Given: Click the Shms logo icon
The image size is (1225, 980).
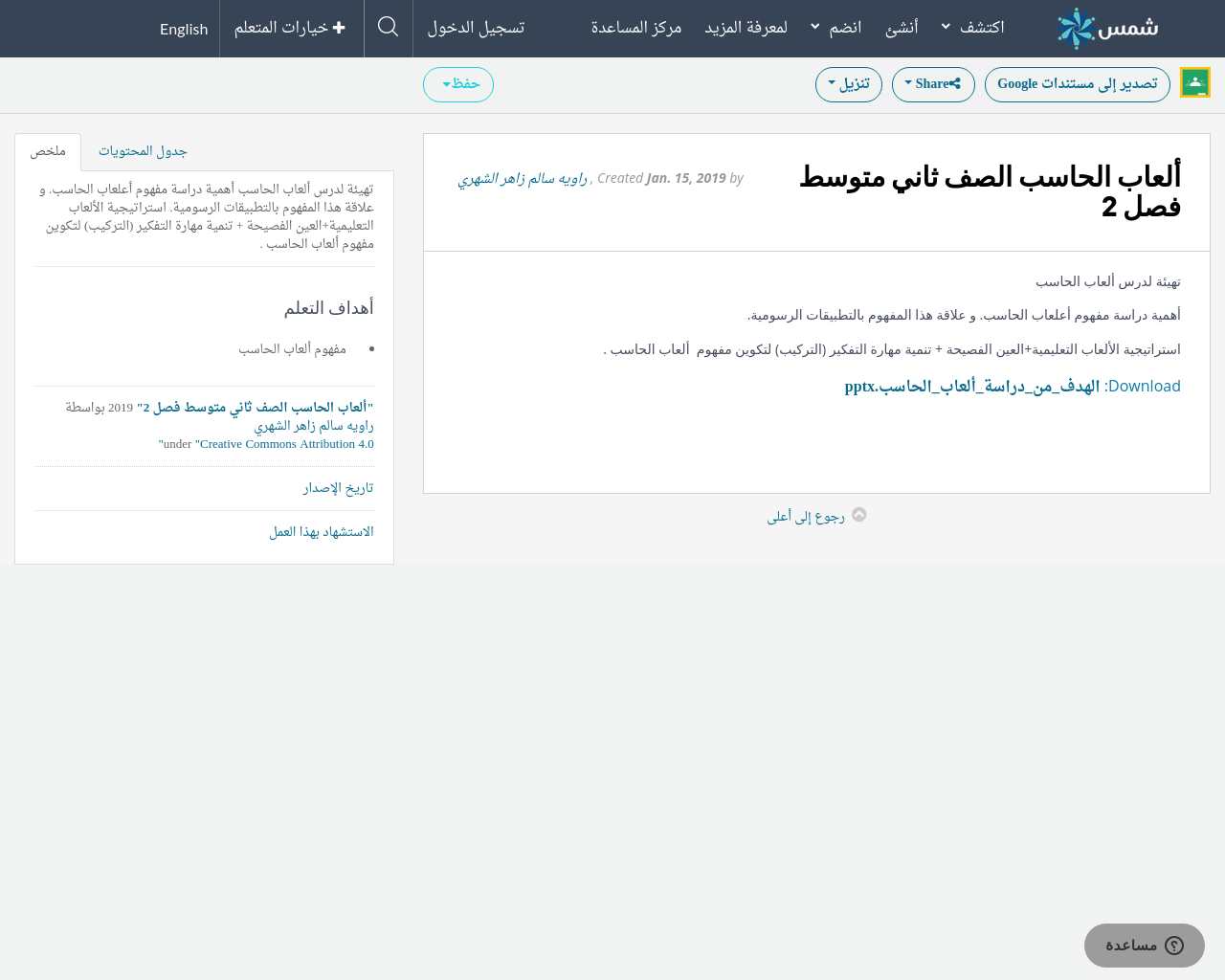Looking at the screenshot, I should [1107, 28].
